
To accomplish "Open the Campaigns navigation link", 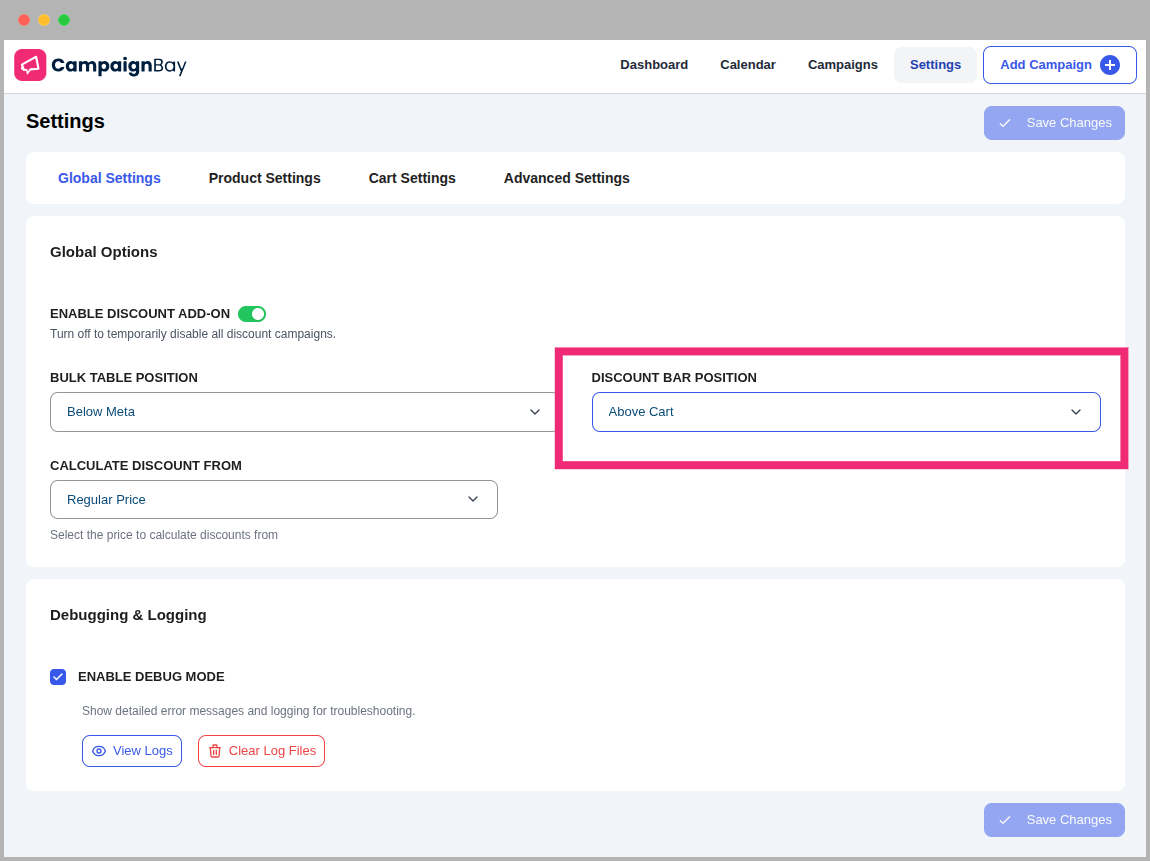I will [x=842, y=65].
